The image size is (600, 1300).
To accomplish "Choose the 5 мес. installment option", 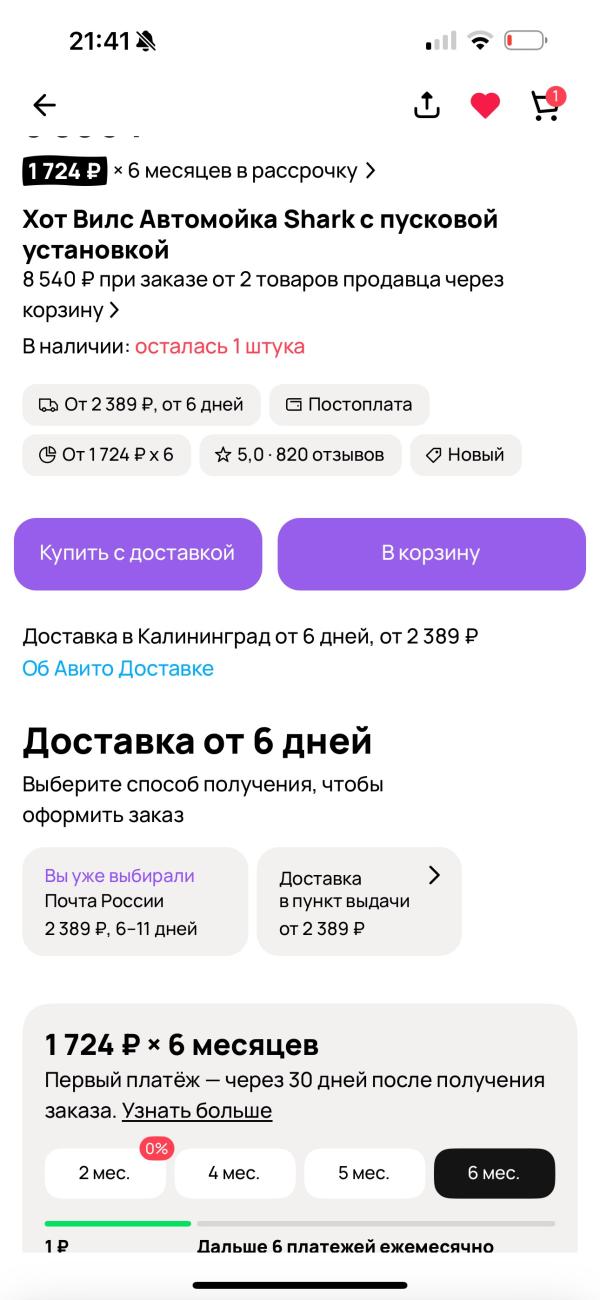I will (x=364, y=1173).
